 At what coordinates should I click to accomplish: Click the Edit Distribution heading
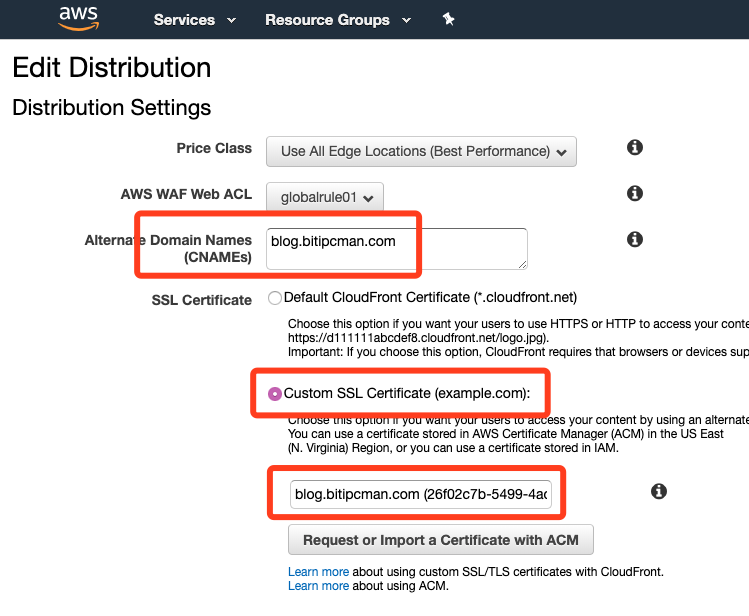[x=112, y=68]
